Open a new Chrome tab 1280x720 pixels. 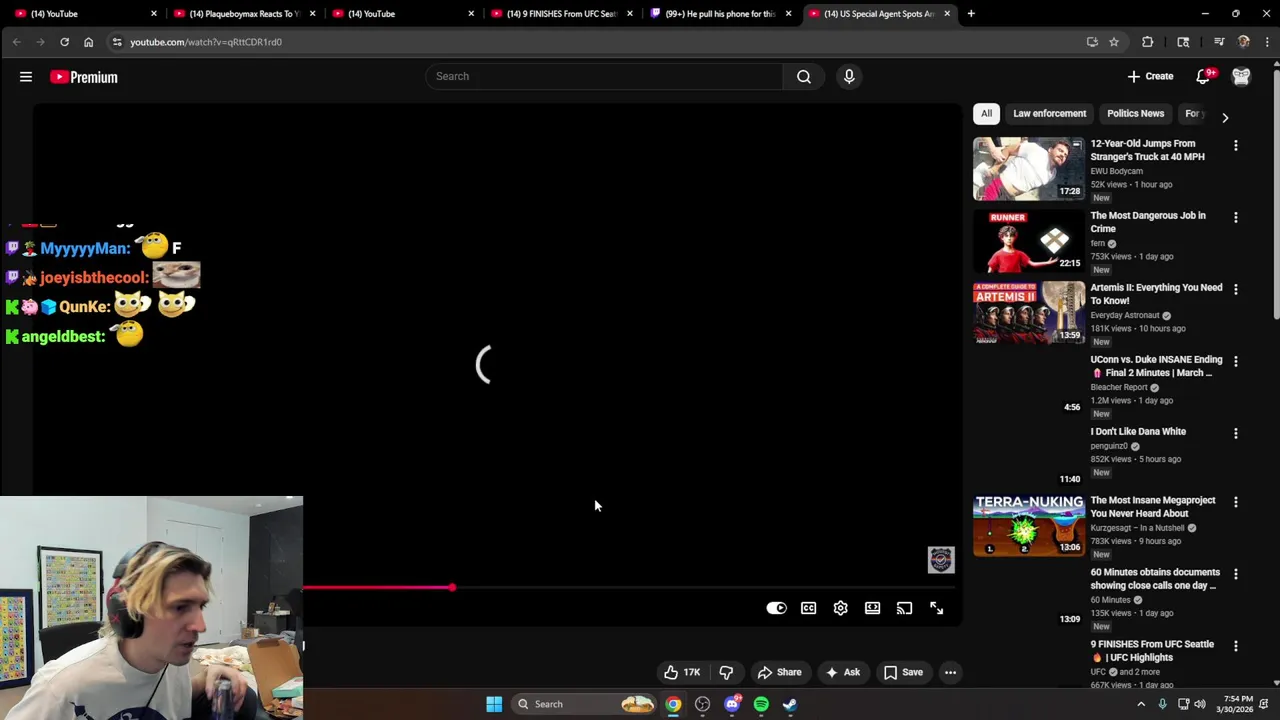(x=971, y=14)
